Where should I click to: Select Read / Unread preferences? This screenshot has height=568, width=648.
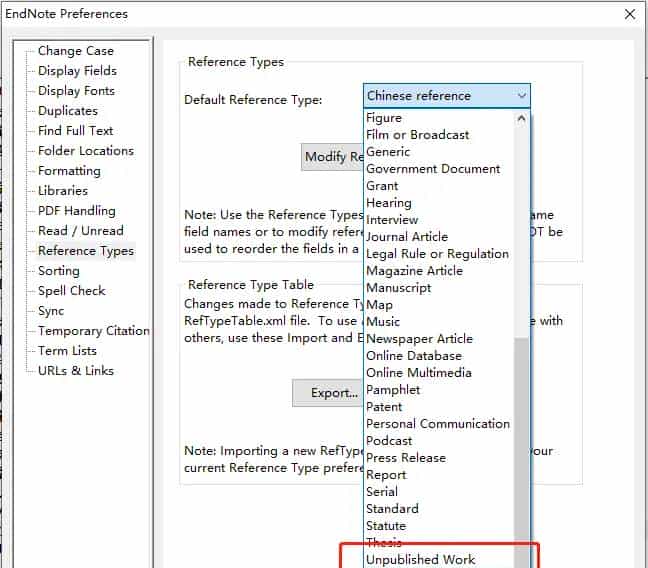(81, 231)
